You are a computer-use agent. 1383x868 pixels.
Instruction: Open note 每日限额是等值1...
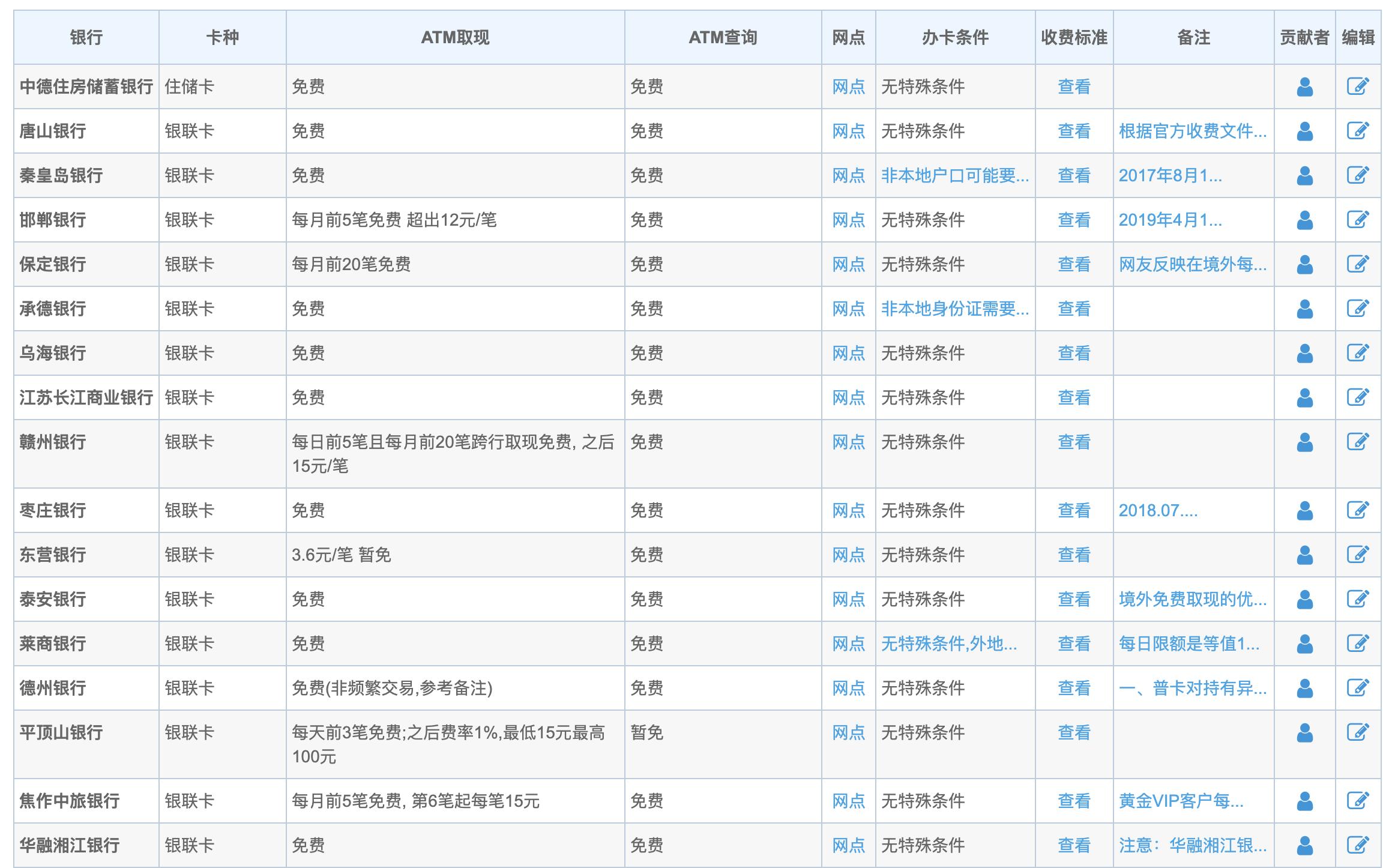pos(1189,644)
